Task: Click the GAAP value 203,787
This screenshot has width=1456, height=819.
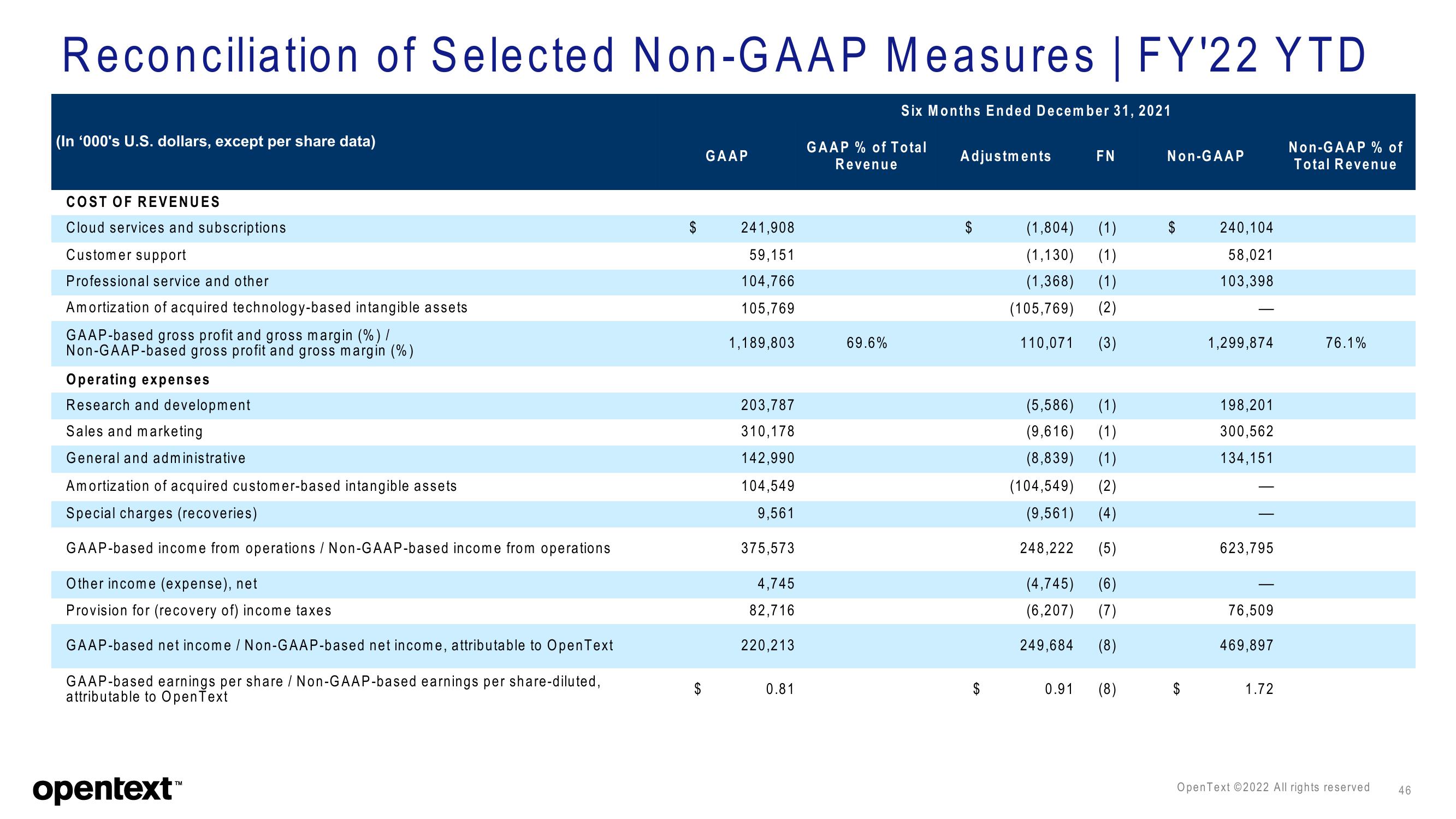Action: pos(767,405)
